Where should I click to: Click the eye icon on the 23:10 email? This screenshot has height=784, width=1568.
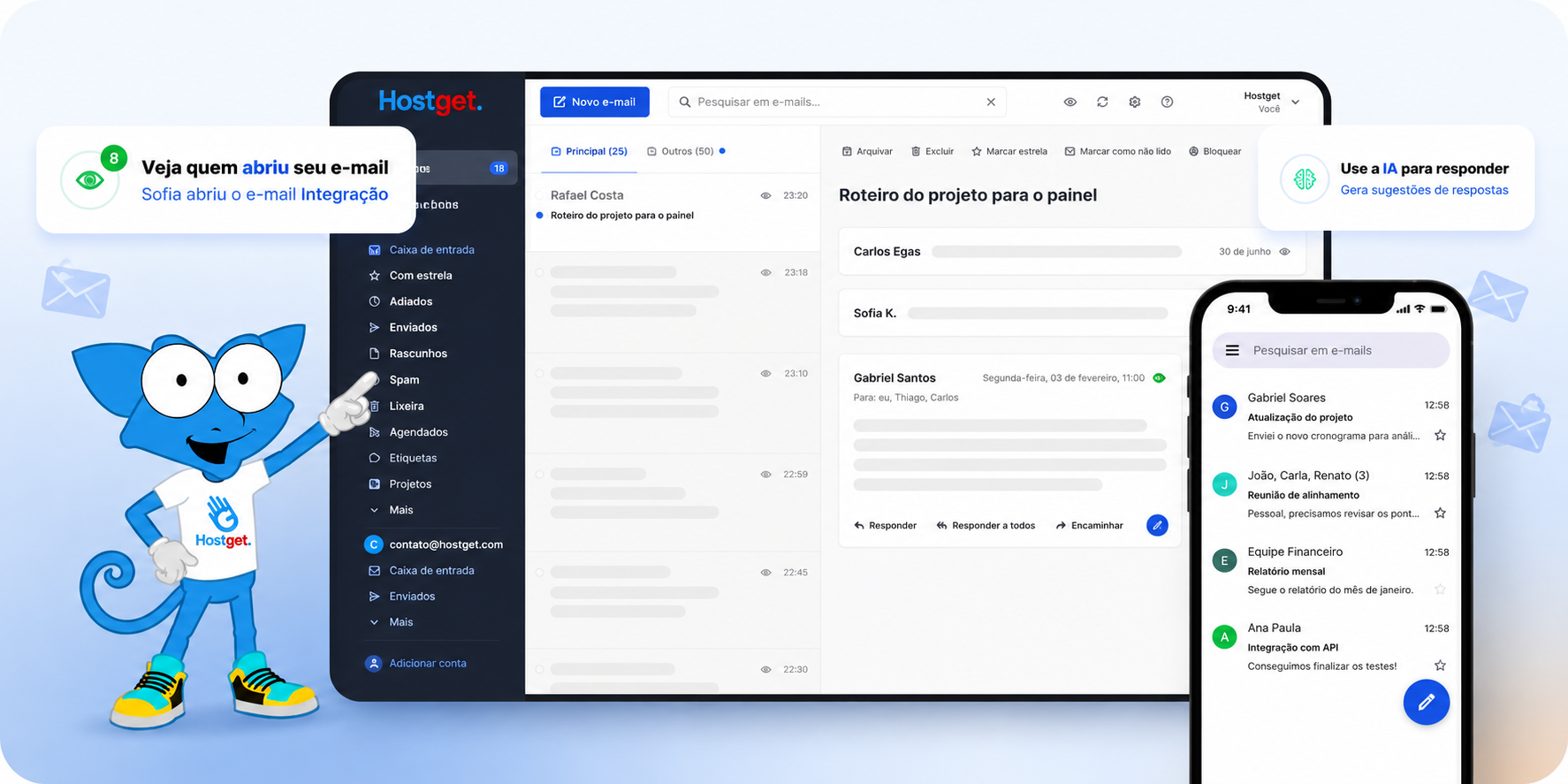tap(765, 373)
